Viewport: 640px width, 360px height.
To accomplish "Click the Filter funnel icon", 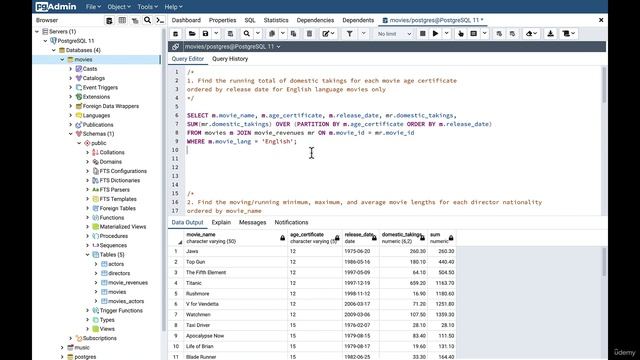I will 350,34.
